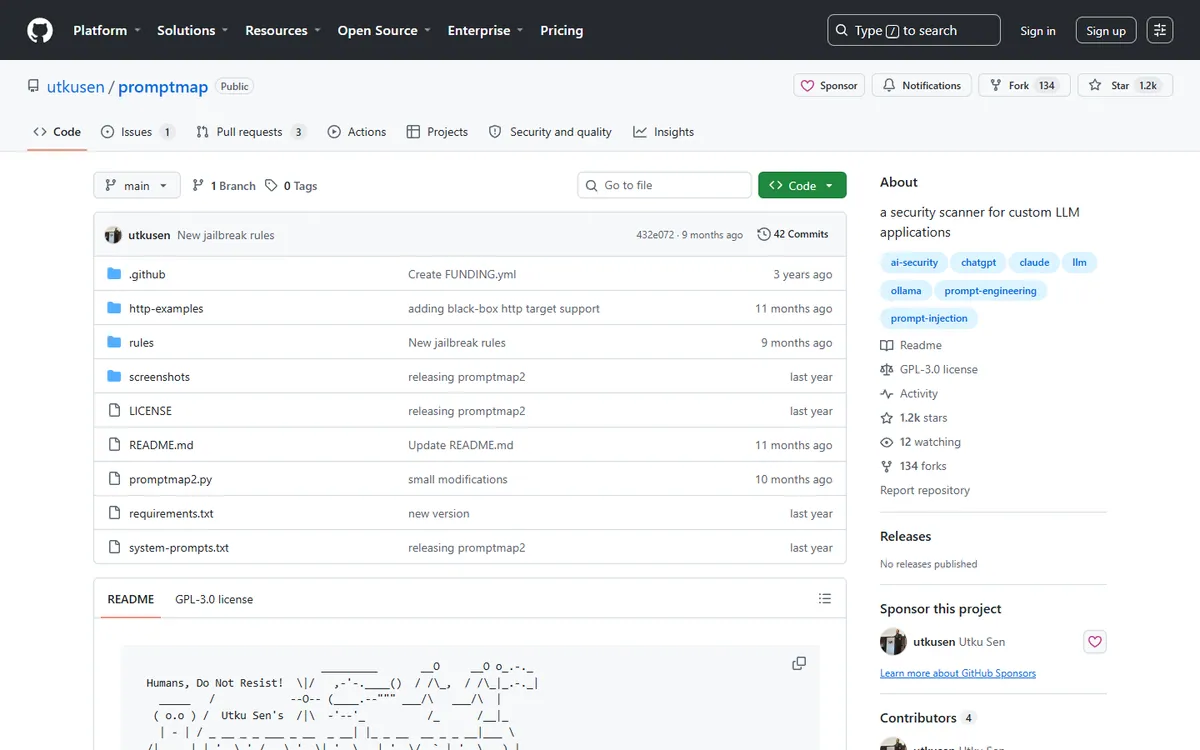The width and height of the screenshot is (1200, 750).
Task: Focus the Go to file input
Action: 664,185
